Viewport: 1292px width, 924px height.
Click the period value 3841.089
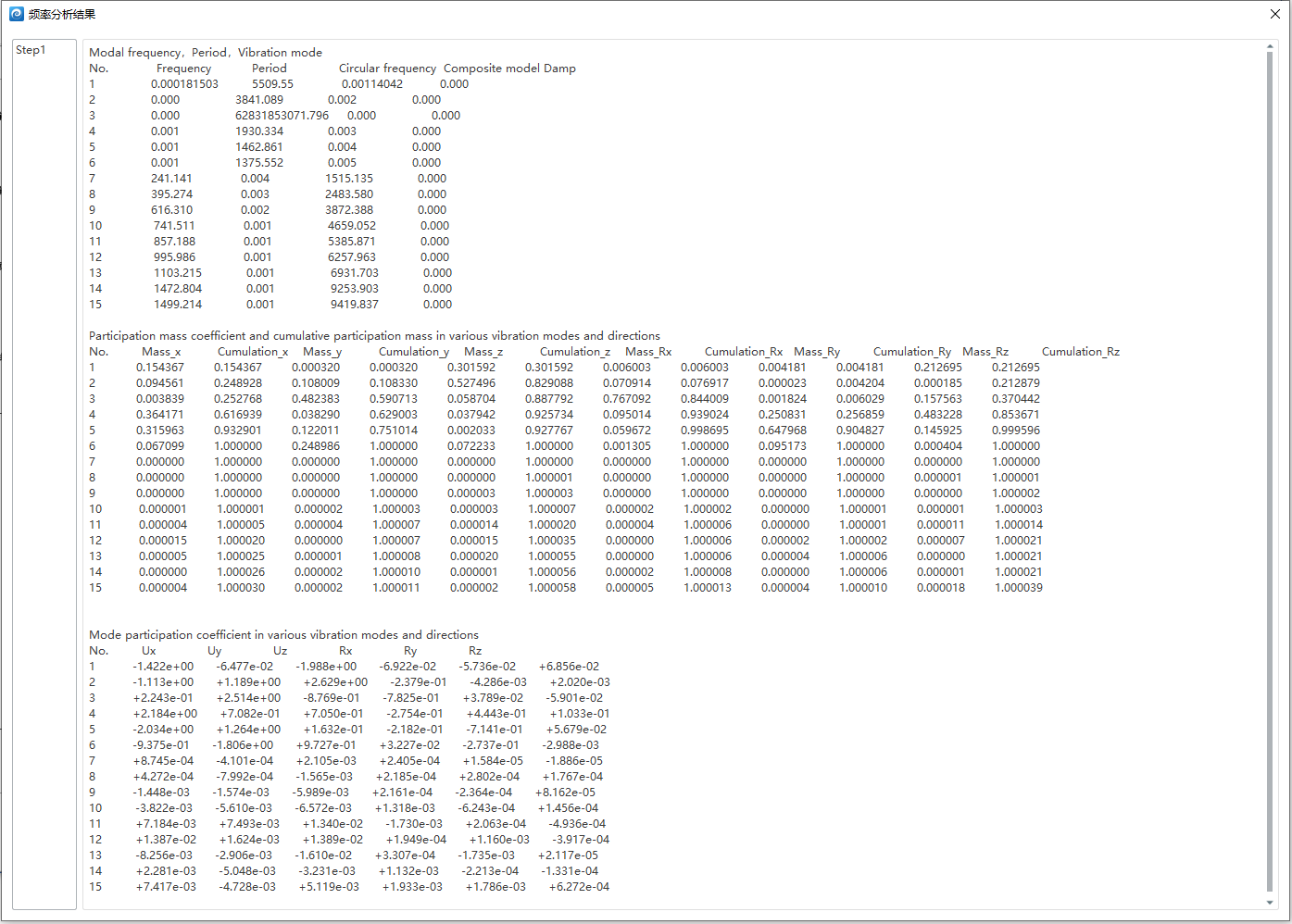click(x=259, y=100)
